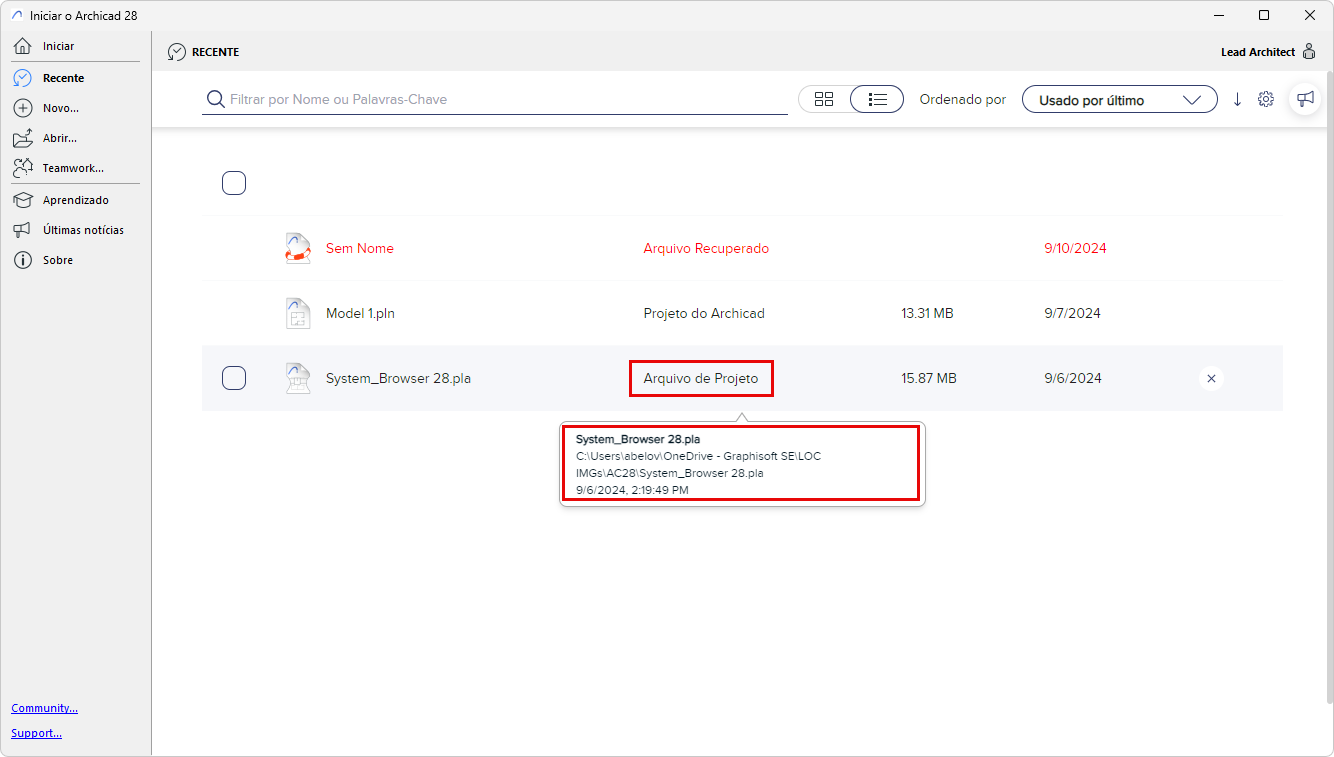Click the 9/10/2024 date

click(x=1075, y=248)
